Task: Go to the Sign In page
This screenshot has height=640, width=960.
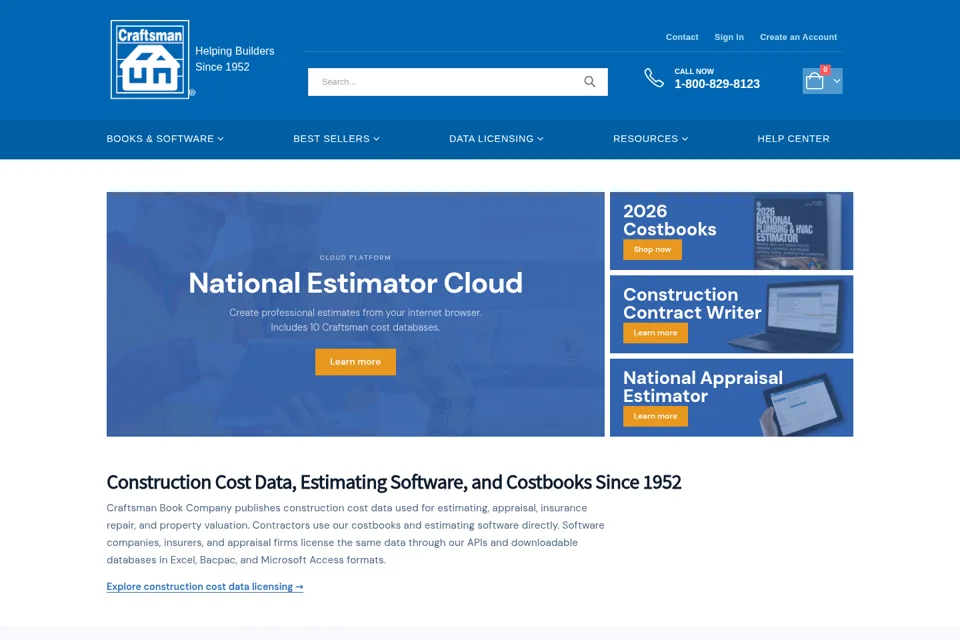Action: (x=729, y=37)
